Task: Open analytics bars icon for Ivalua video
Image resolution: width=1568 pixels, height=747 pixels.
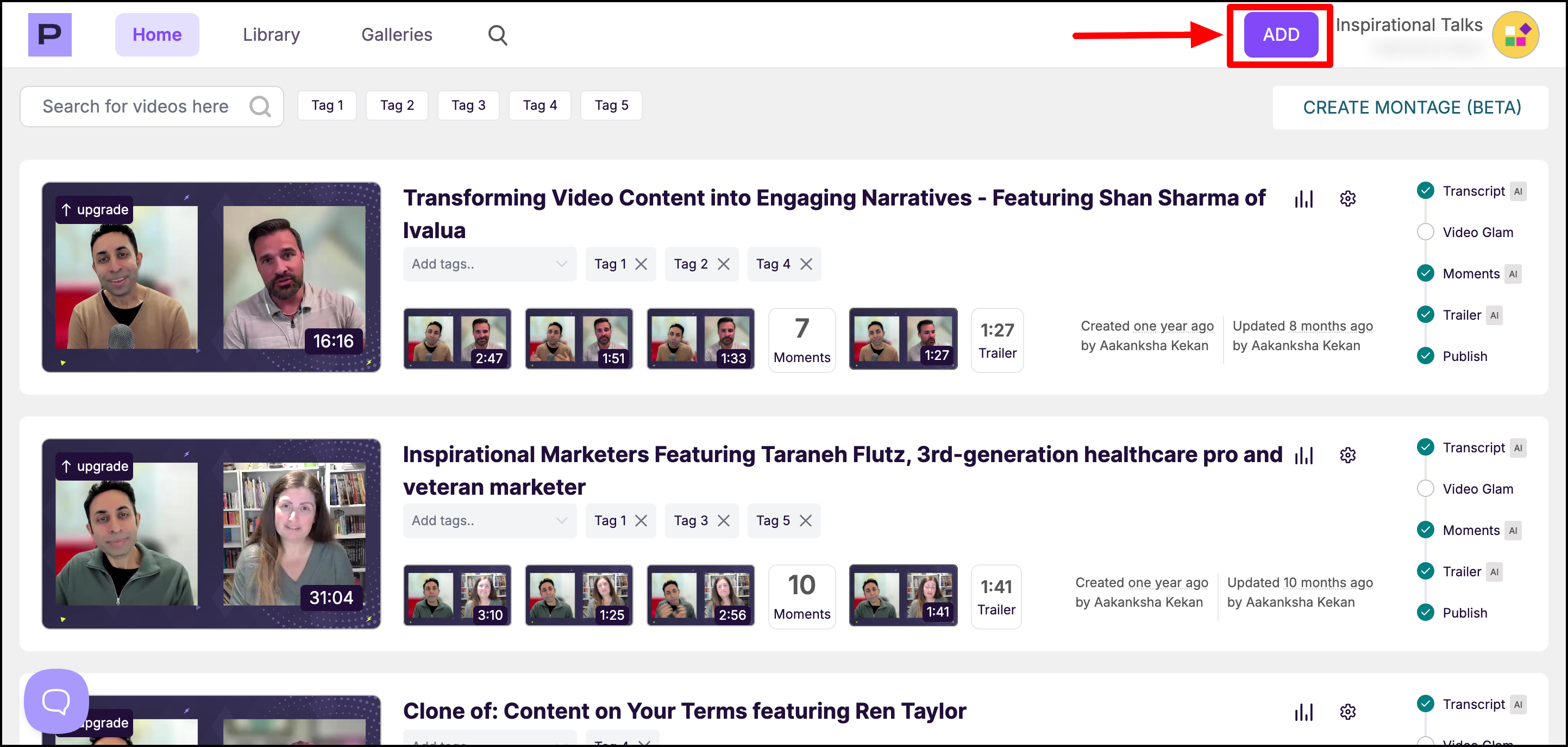Action: click(x=1303, y=198)
